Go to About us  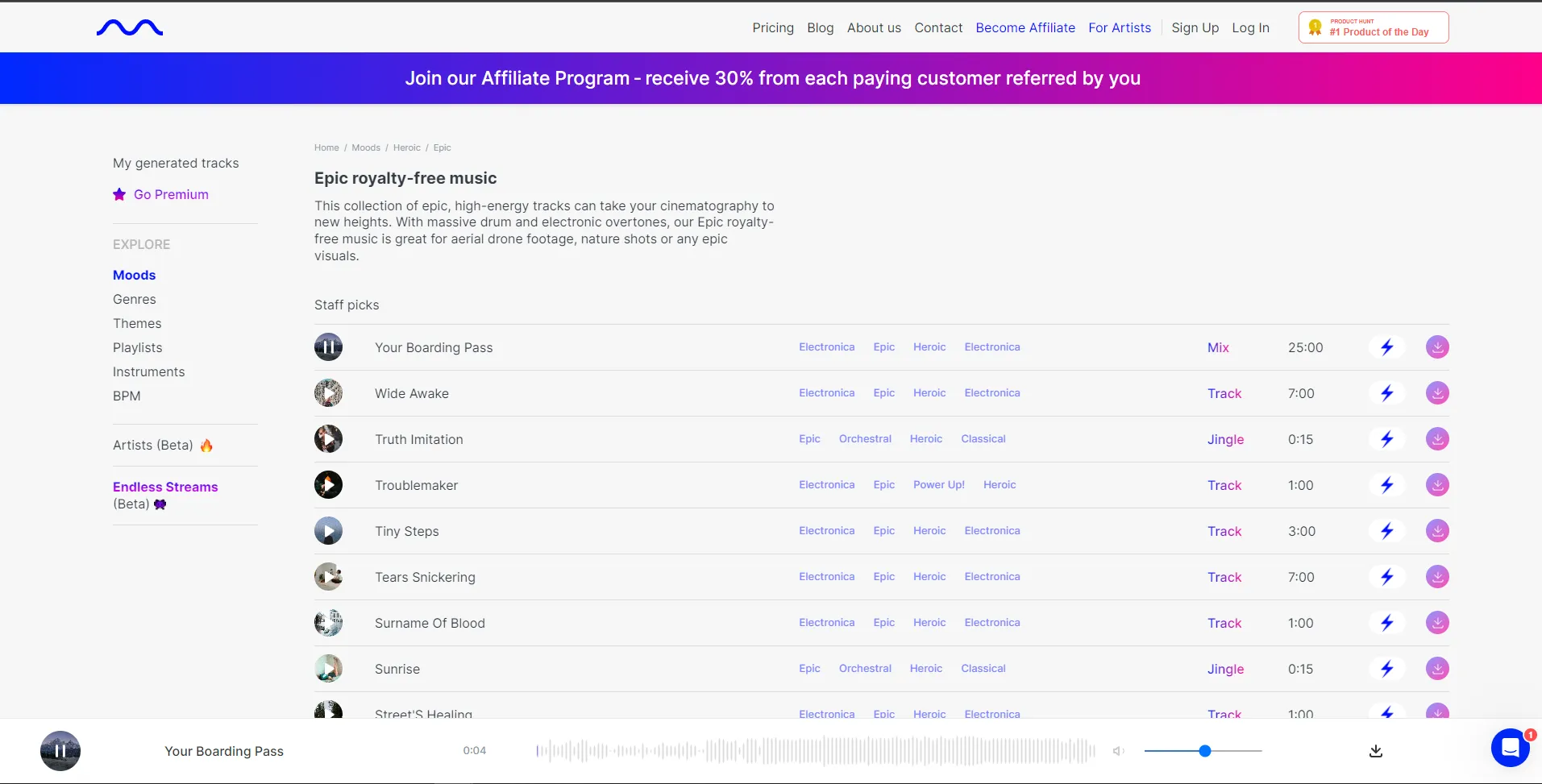(874, 27)
